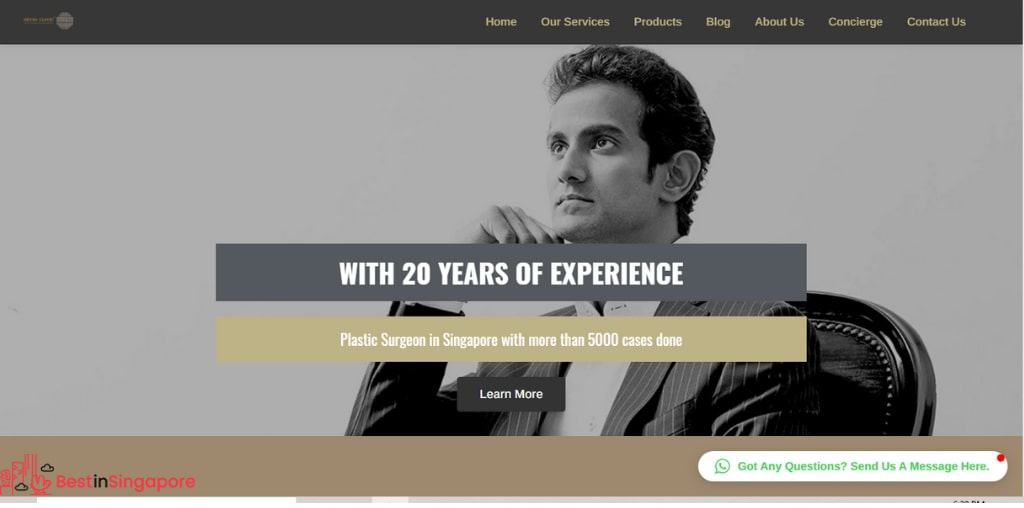Open the About Us menu

tap(779, 22)
